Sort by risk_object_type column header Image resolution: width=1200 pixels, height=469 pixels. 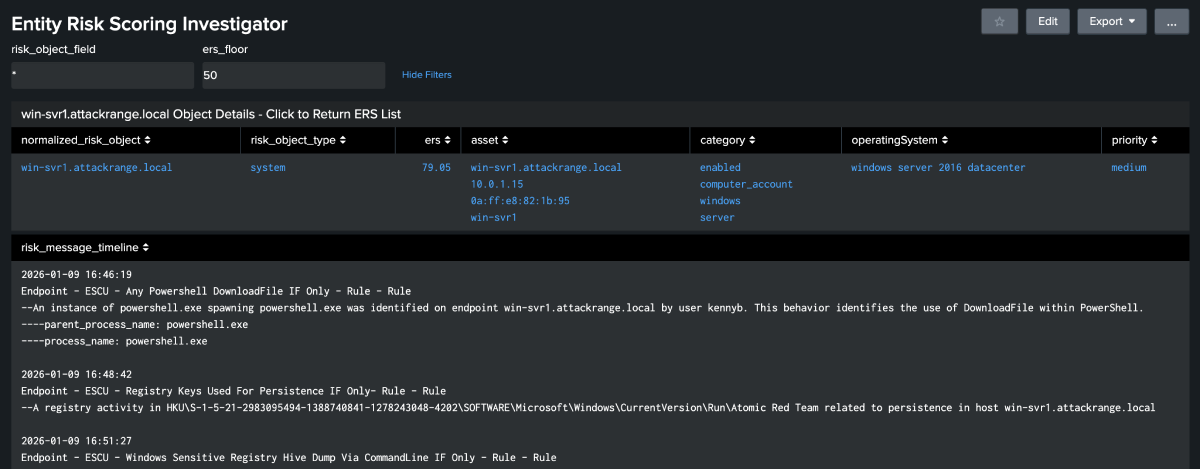tap(298, 140)
